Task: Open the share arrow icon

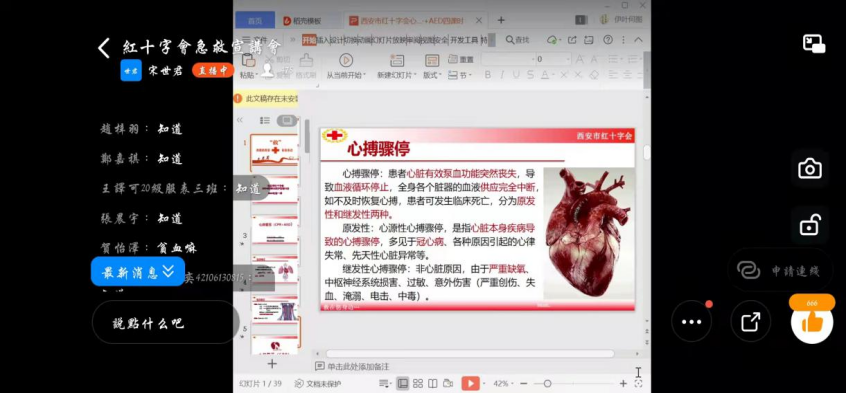Action: [750, 322]
